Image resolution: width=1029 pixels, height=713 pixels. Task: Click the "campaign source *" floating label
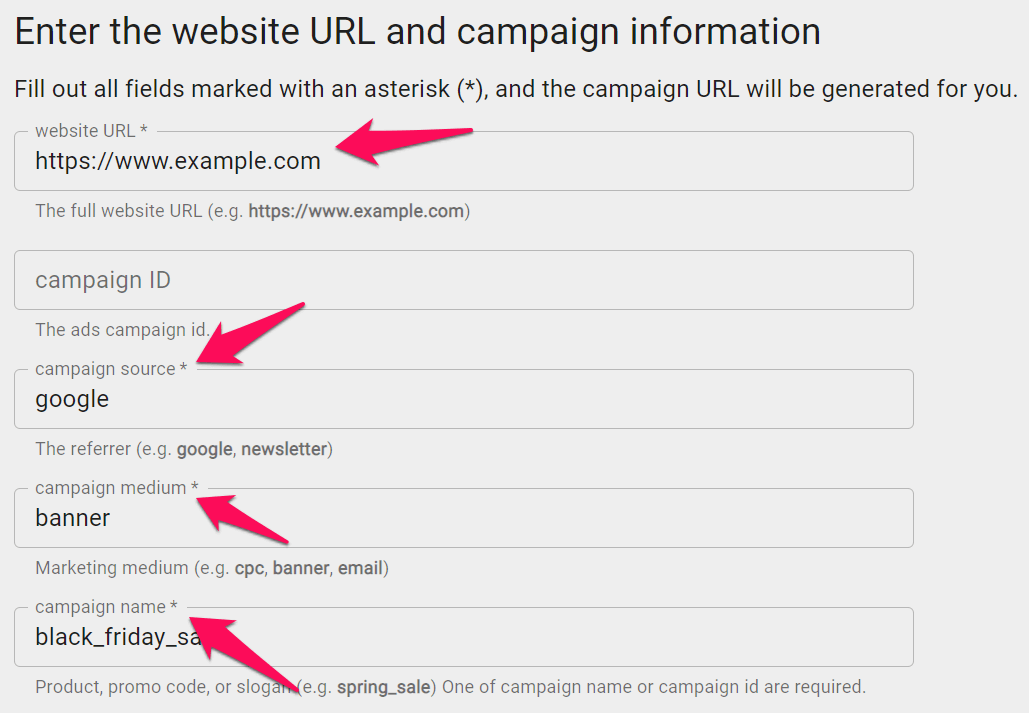pyautogui.click(x=111, y=369)
